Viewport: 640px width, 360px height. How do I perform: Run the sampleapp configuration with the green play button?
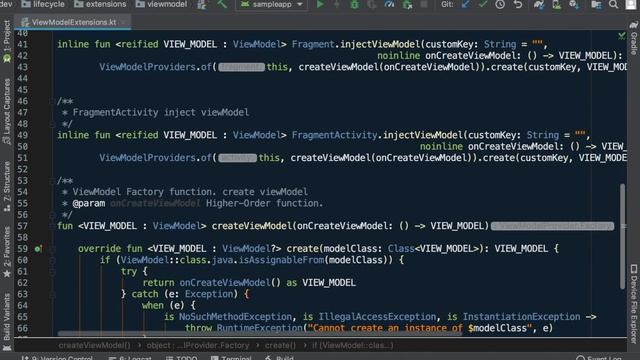320,4
